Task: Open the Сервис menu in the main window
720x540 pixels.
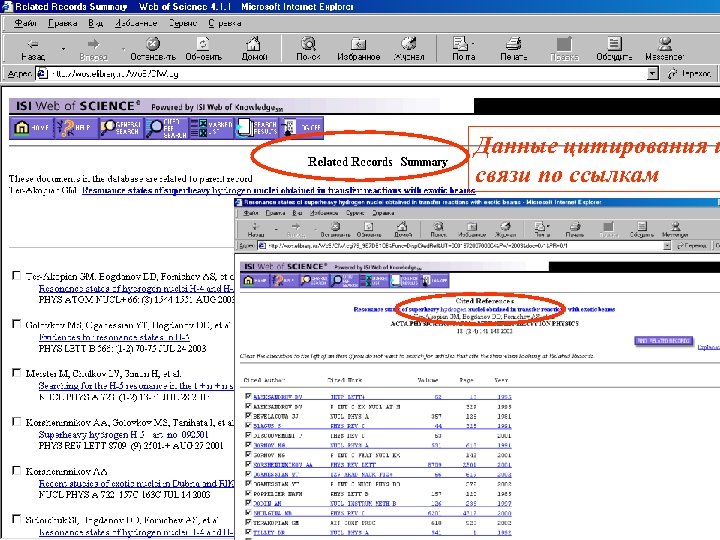Action: 182,23
